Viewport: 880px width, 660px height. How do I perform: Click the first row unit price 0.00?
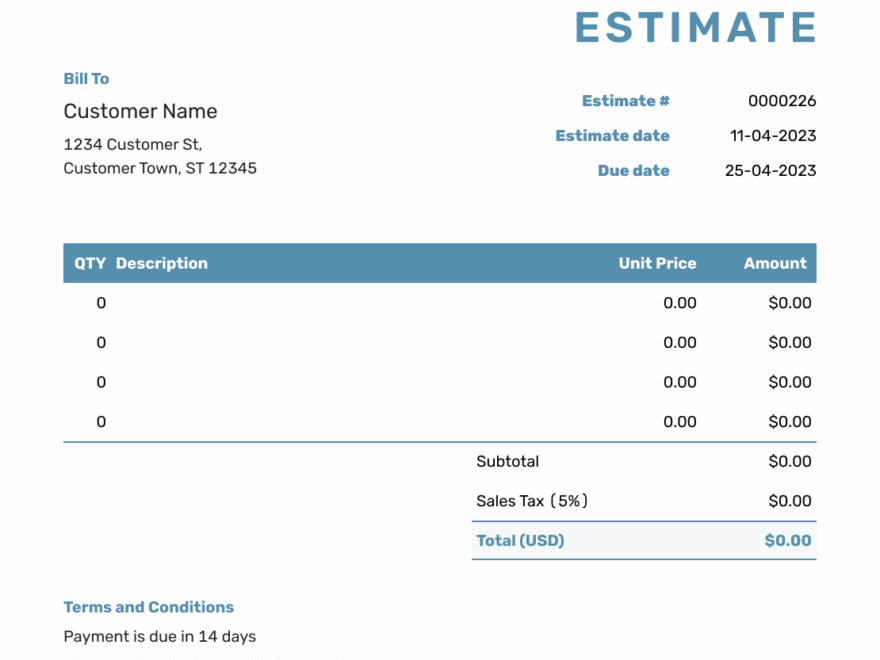679,303
